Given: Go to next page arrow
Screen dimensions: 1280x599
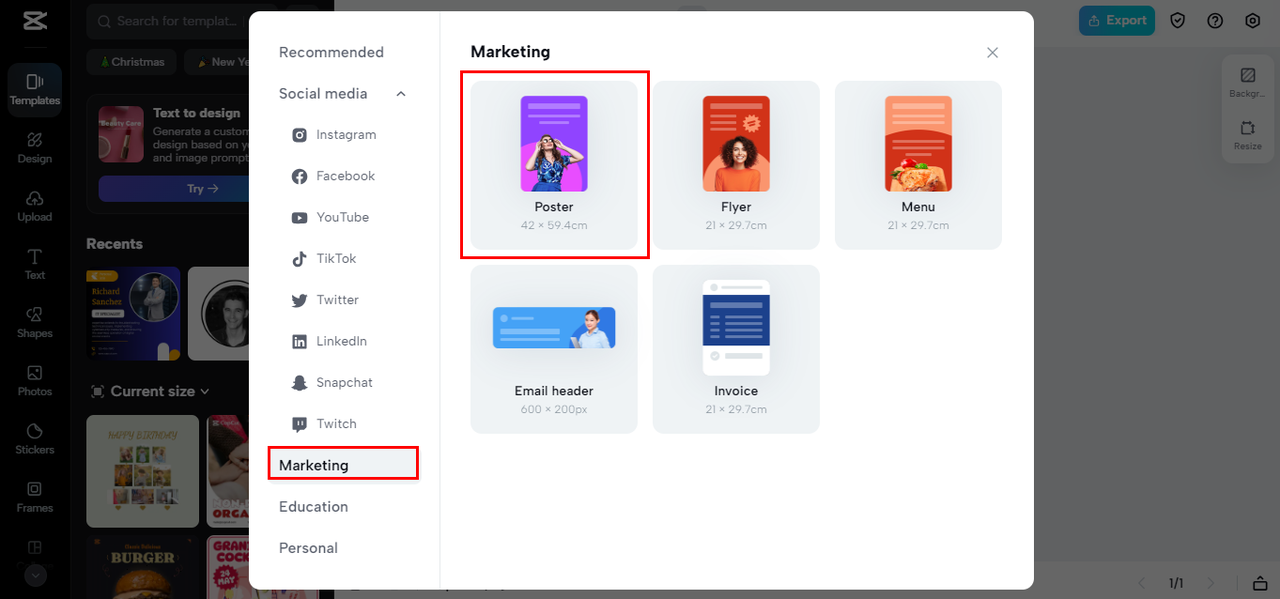Looking at the screenshot, I should (1211, 583).
